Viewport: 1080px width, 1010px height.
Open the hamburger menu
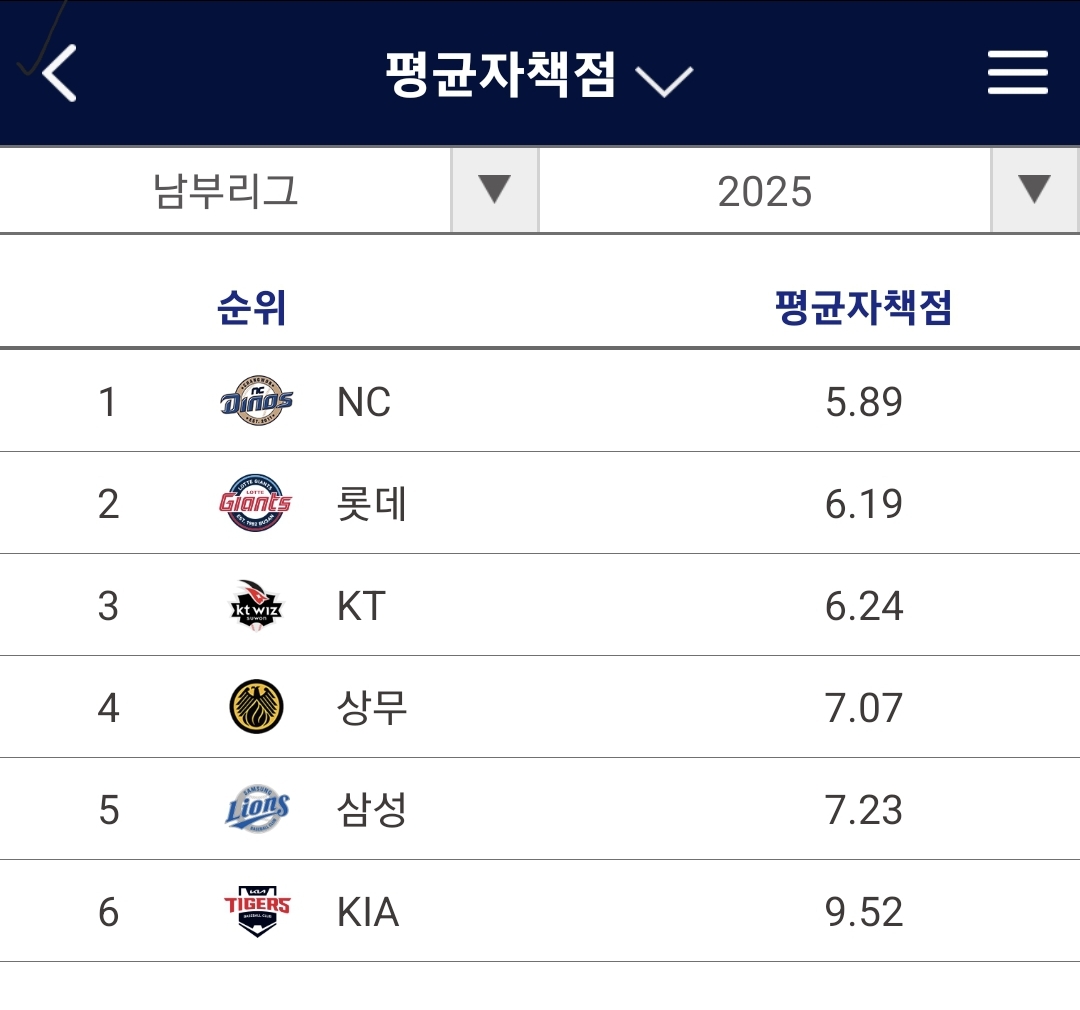pos(1017,74)
